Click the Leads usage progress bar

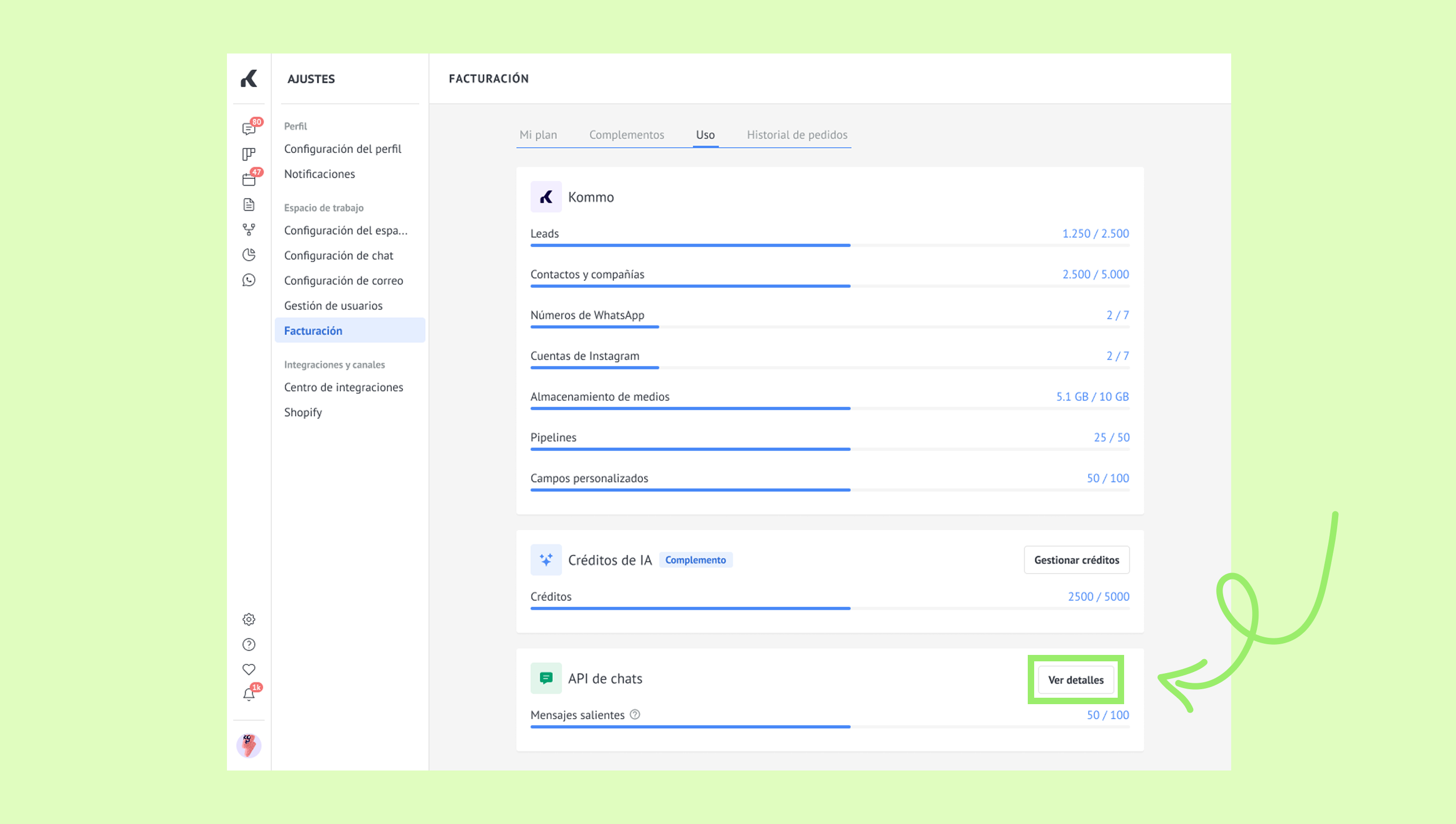click(829, 245)
